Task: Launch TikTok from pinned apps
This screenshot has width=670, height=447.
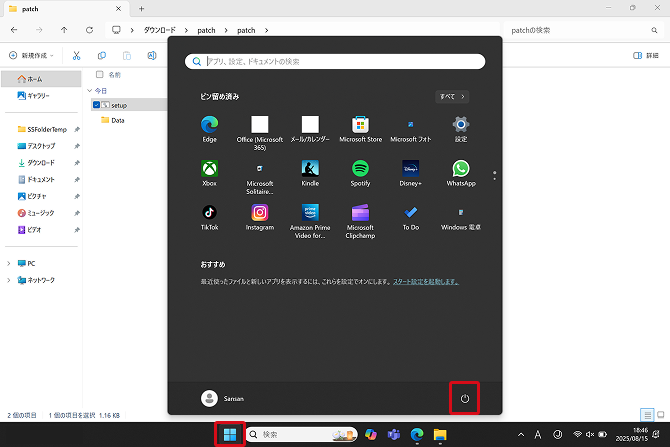Action: coord(209,217)
